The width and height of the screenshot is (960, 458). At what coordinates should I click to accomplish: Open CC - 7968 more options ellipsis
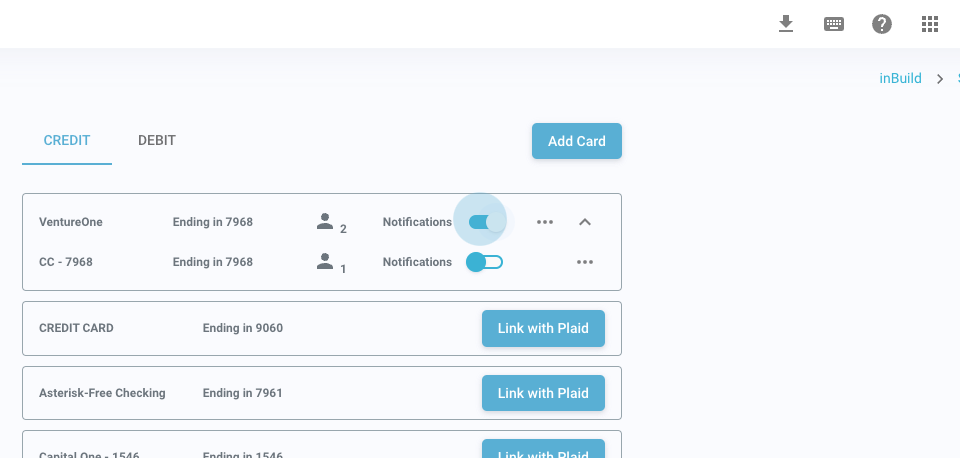(585, 262)
